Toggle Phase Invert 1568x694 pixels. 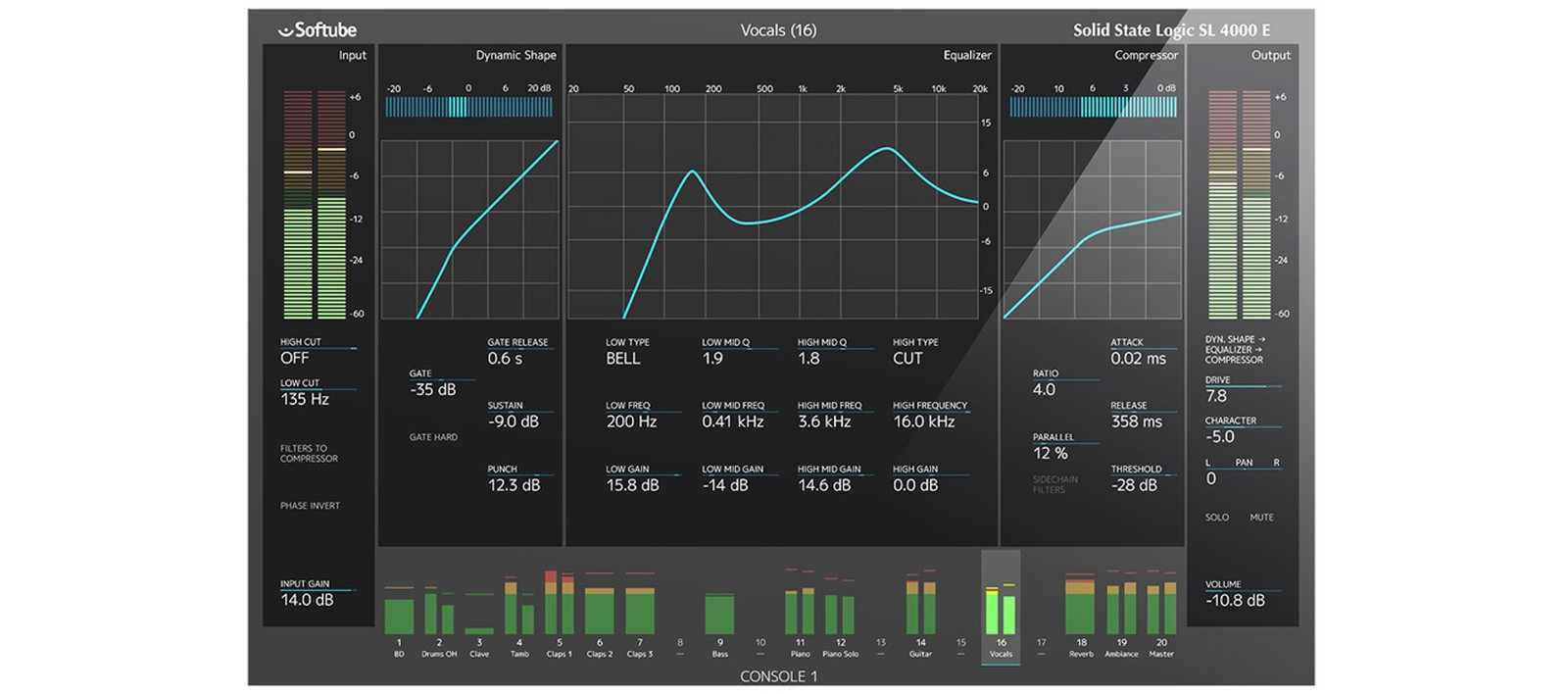310,506
